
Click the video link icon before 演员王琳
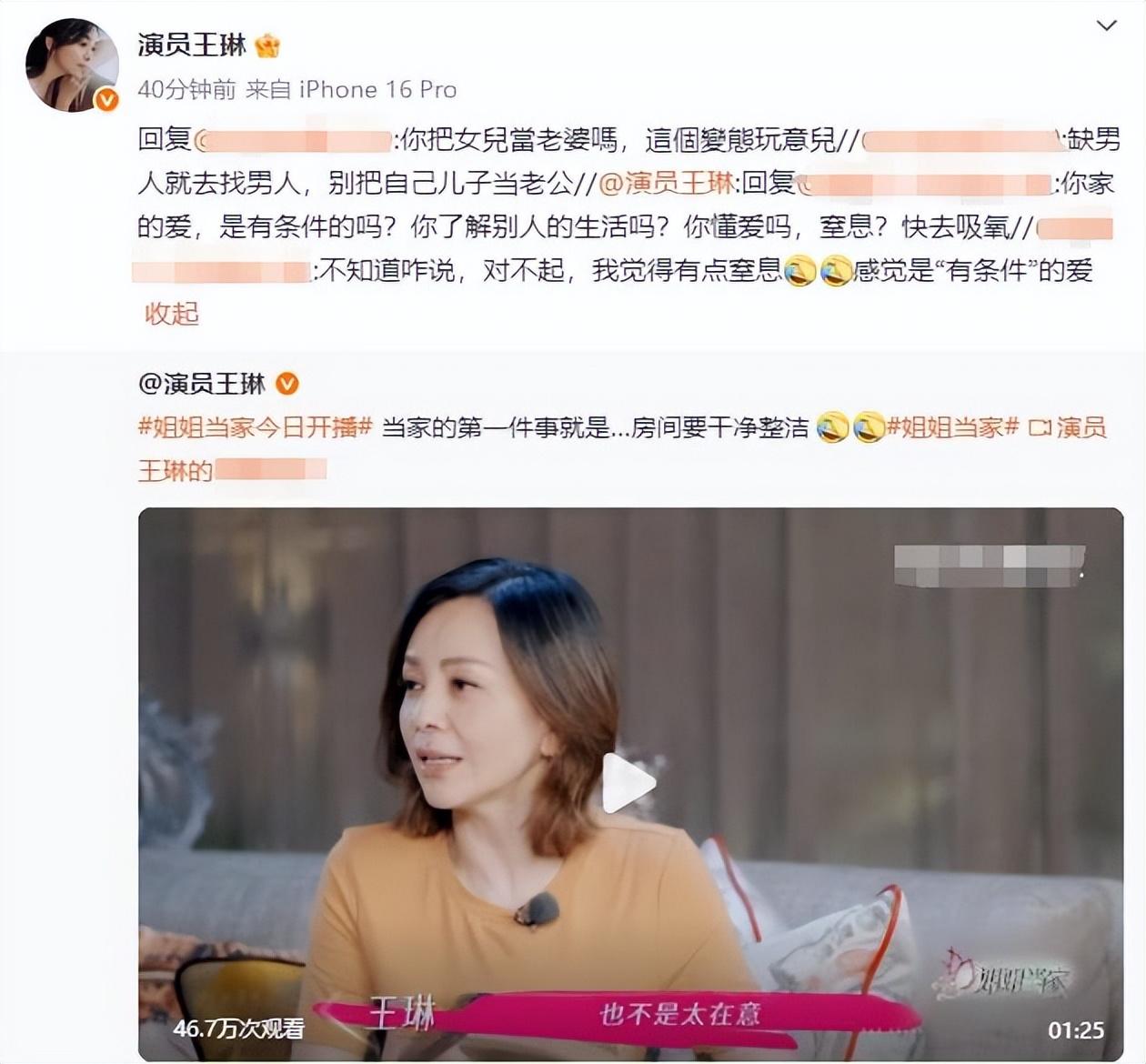click(x=1039, y=427)
